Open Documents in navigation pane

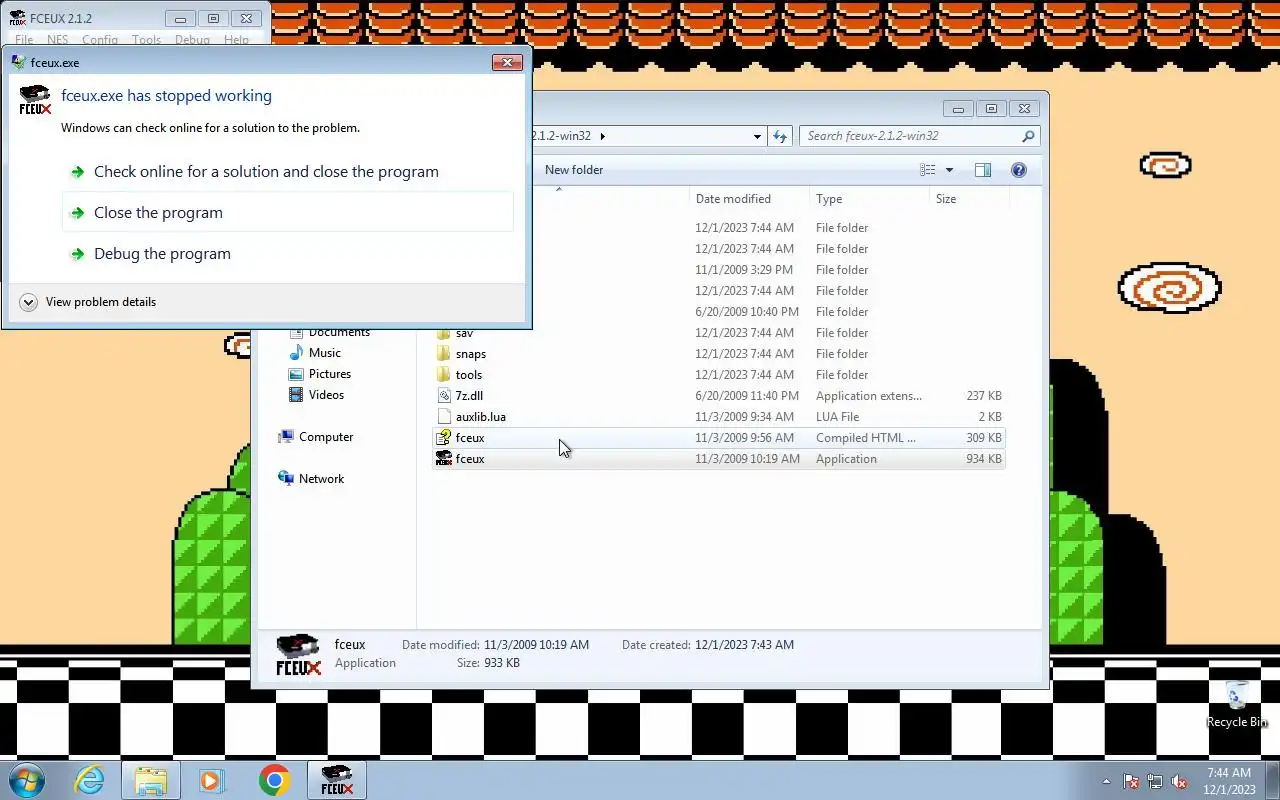point(338,333)
